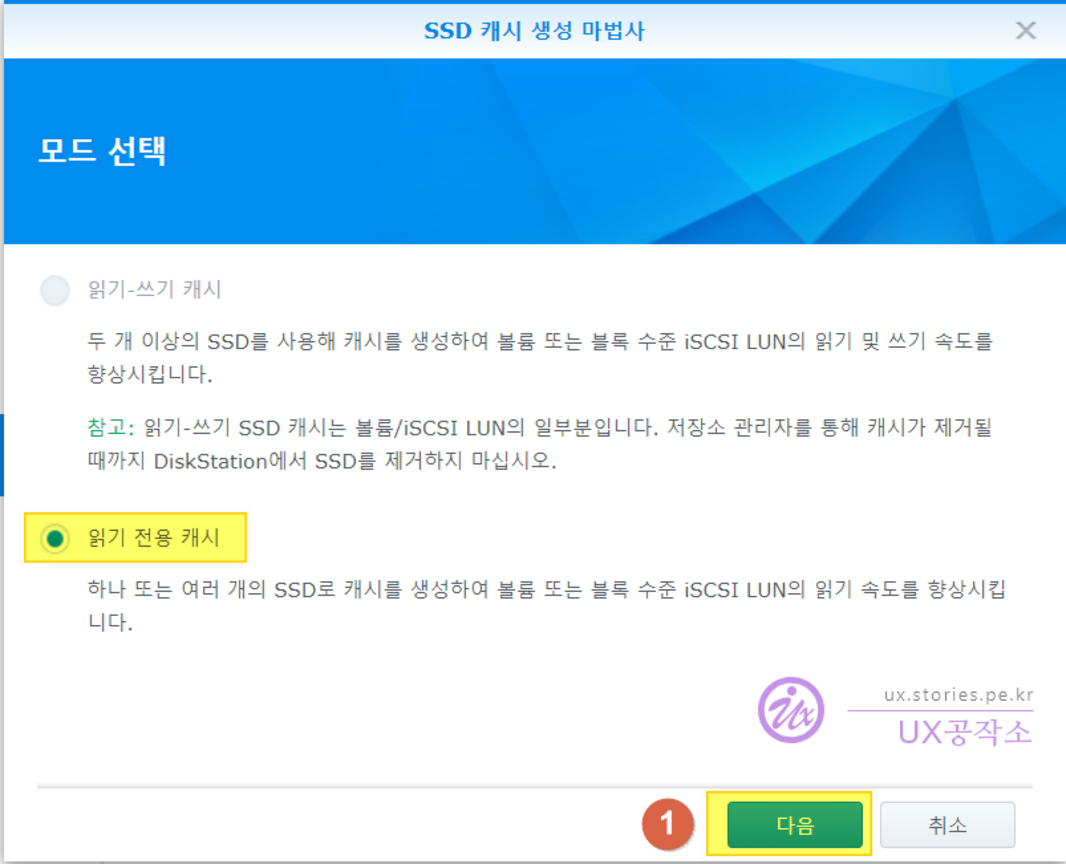This screenshot has height=864, width=1066.
Task: Click the blue strip on dialog's left edge
Action: (x=2, y=455)
